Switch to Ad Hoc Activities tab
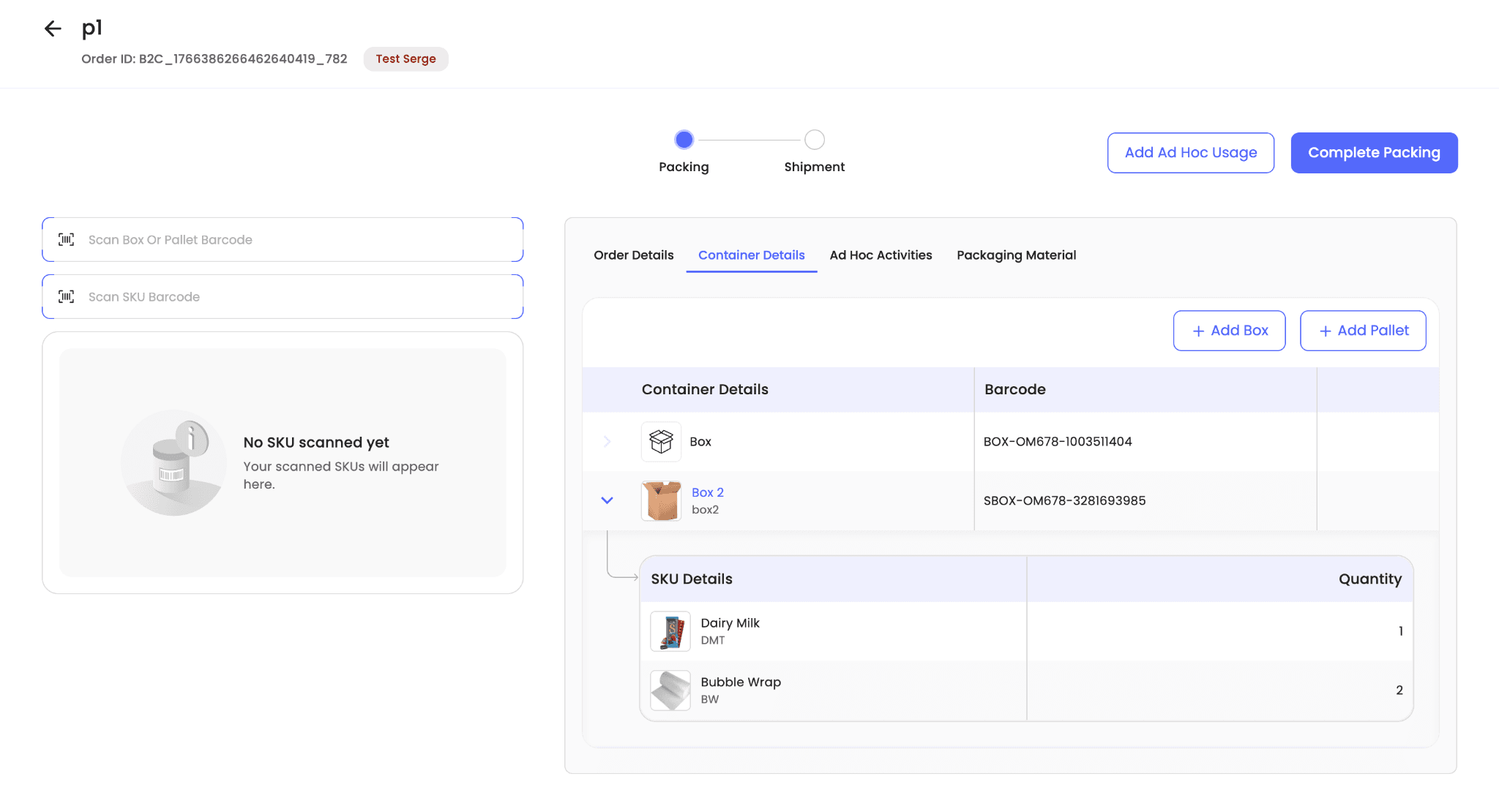This screenshot has height=812, width=1499. coord(881,255)
